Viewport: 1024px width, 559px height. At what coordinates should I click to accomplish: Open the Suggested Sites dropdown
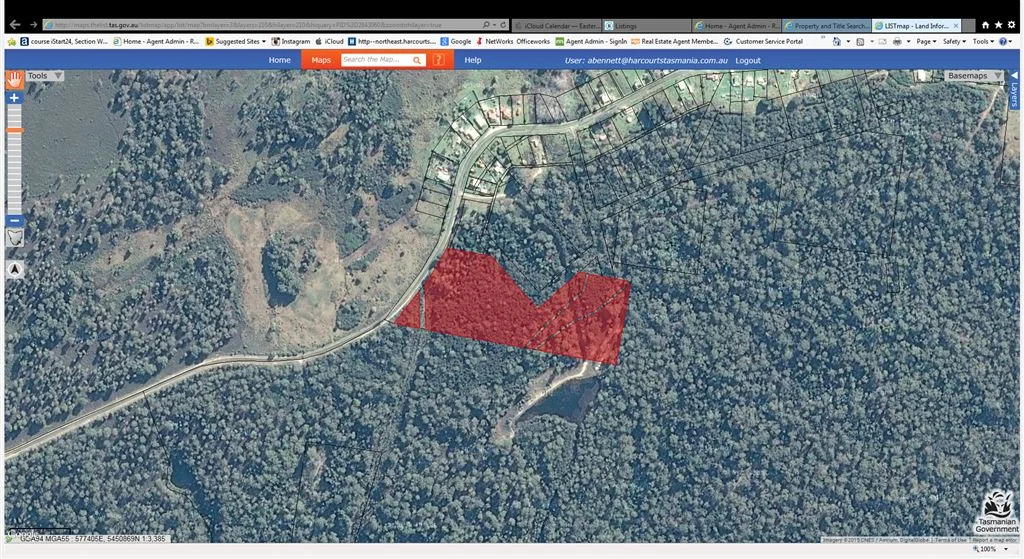click(240, 41)
